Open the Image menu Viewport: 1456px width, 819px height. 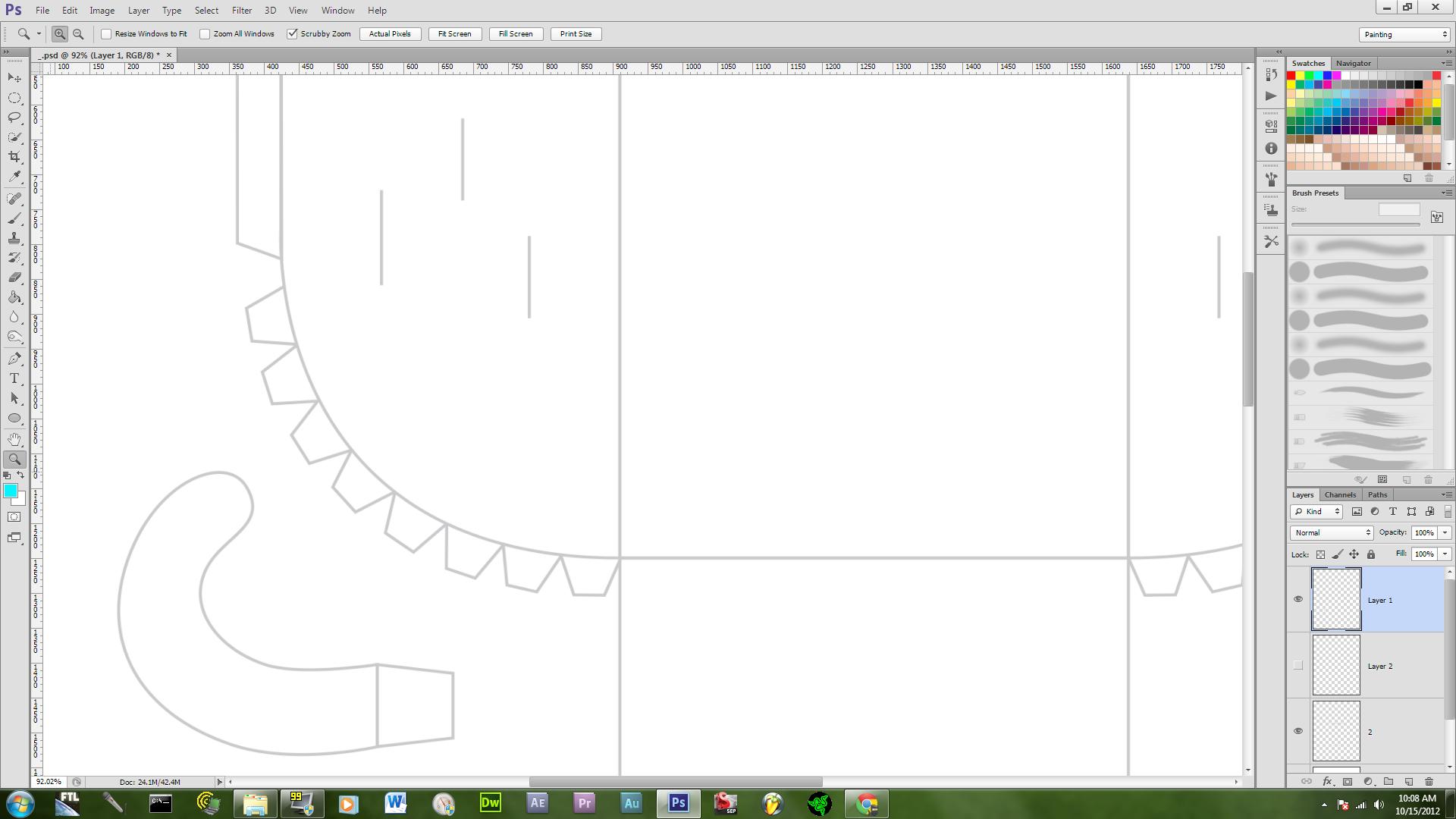point(102,11)
